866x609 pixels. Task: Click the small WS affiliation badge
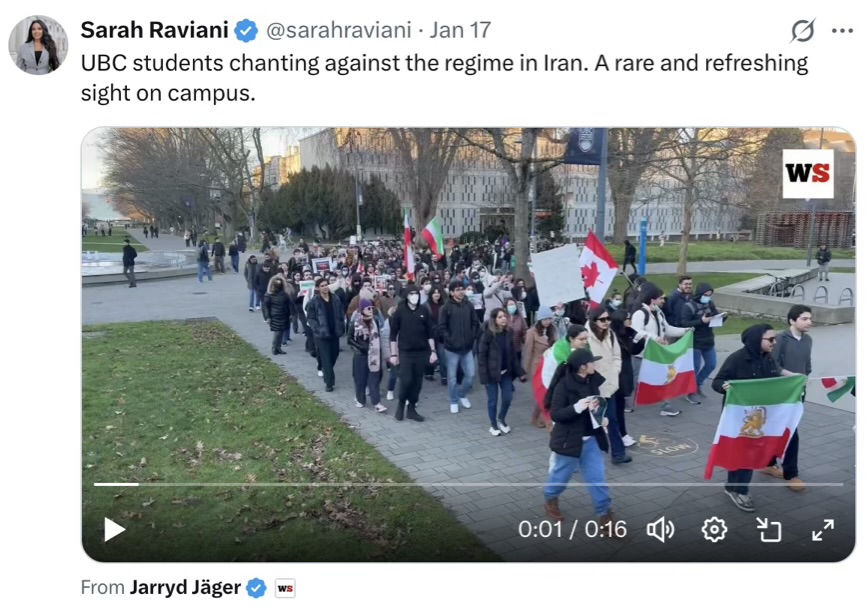pyautogui.click(x=285, y=588)
